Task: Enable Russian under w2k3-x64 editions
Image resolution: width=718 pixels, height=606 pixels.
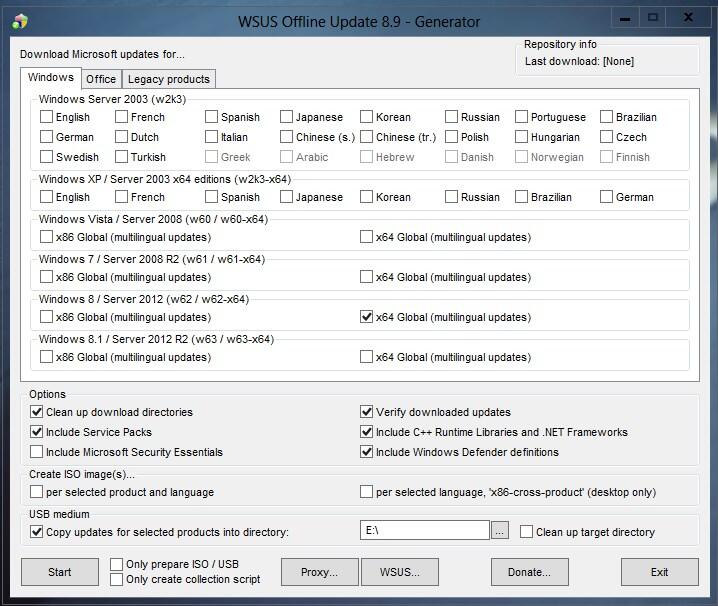Action: tap(451, 197)
